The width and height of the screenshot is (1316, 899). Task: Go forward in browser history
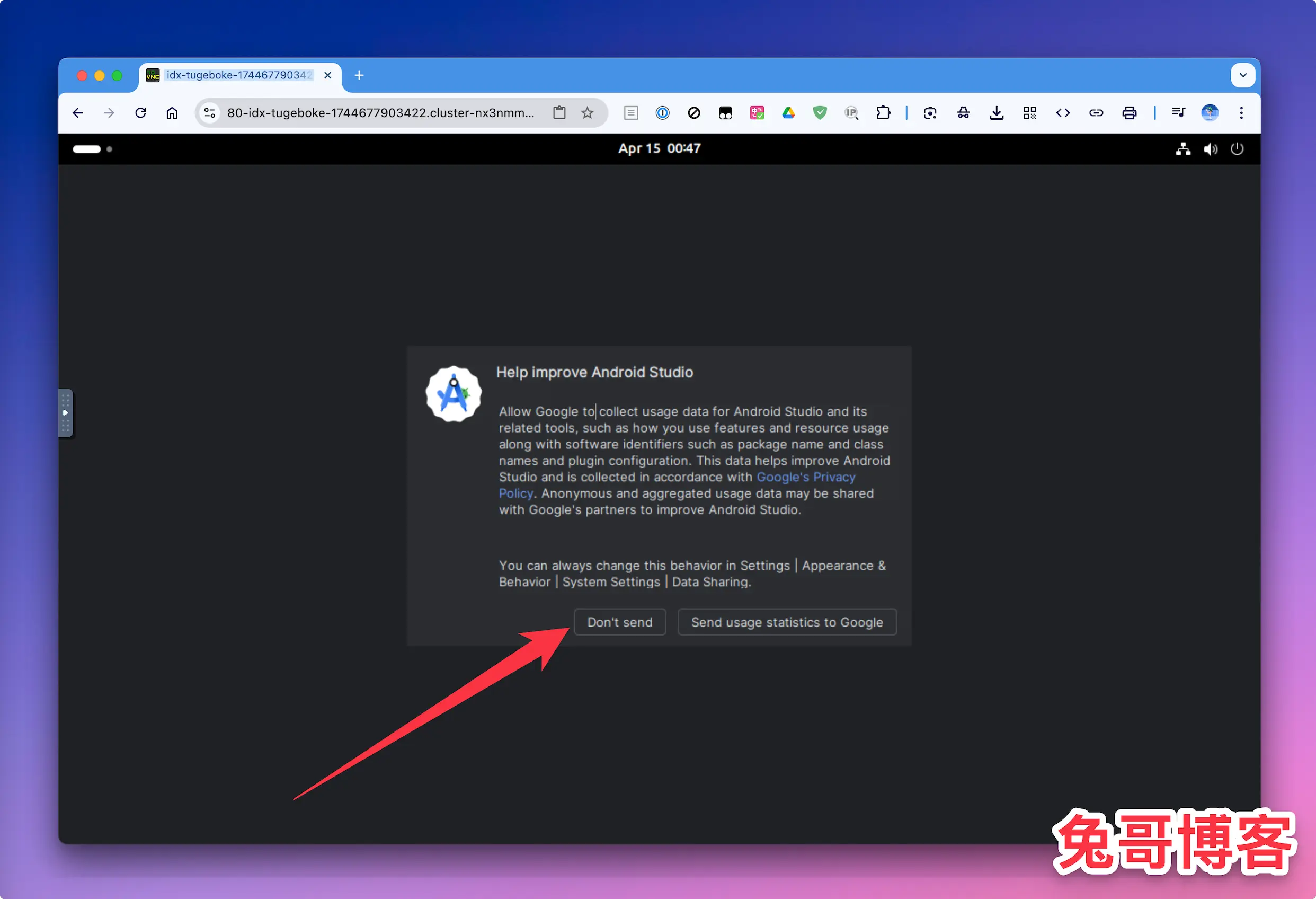(x=109, y=113)
